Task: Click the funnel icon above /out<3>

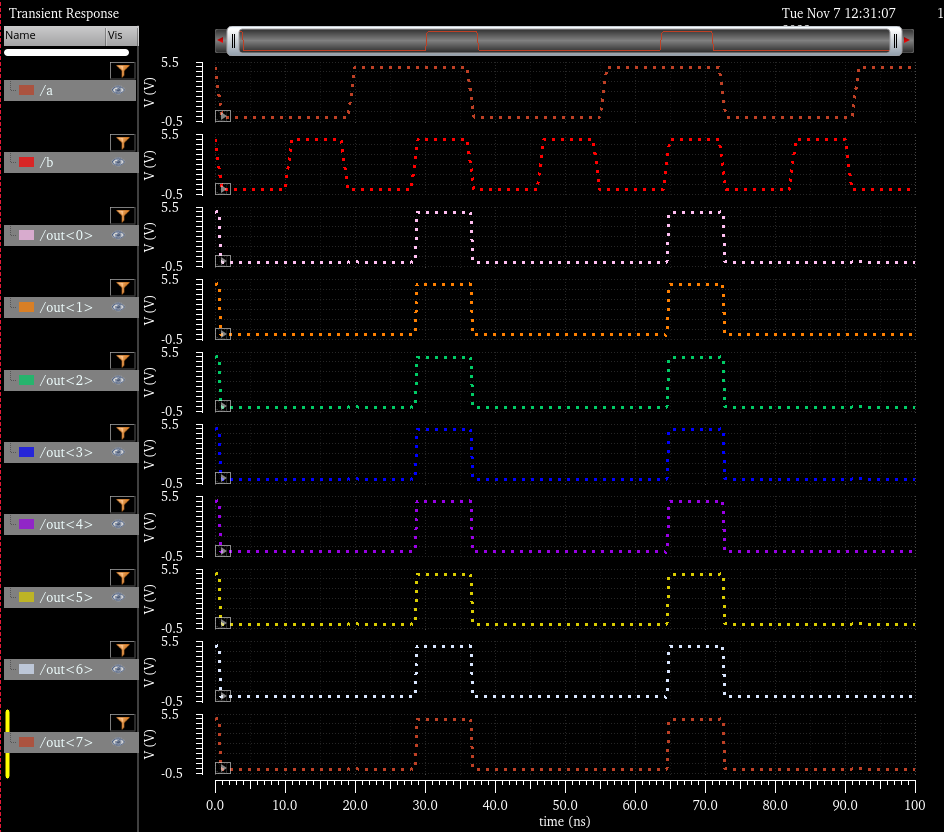Action: [x=122, y=433]
